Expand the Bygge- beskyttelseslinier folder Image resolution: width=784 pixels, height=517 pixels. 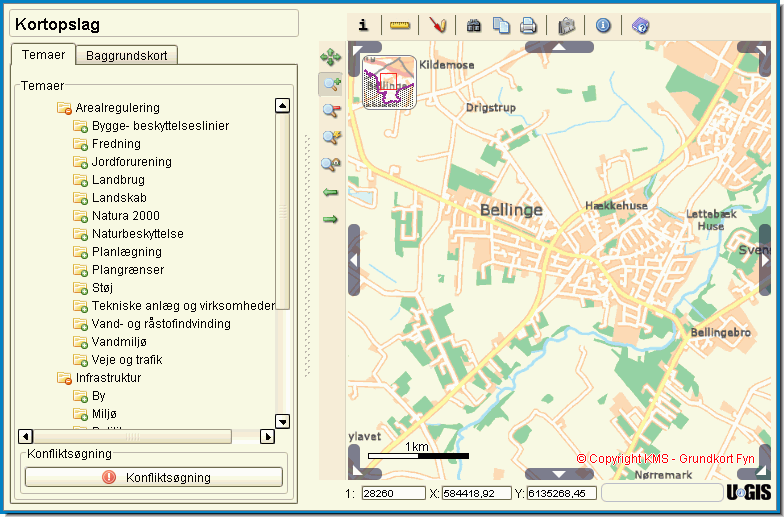pyautogui.click(x=80, y=126)
